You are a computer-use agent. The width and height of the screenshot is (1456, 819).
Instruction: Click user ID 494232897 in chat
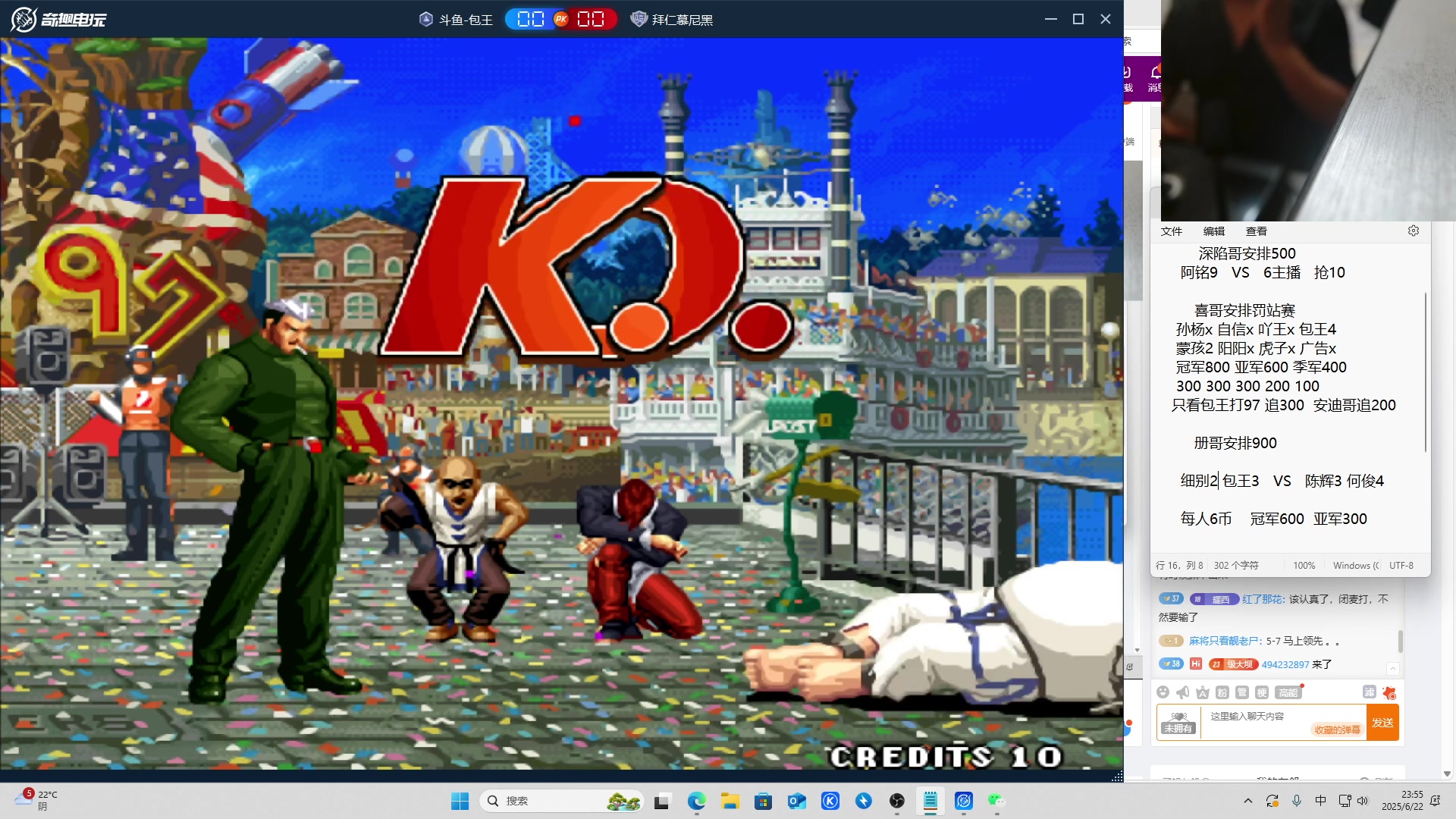(1285, 664)
